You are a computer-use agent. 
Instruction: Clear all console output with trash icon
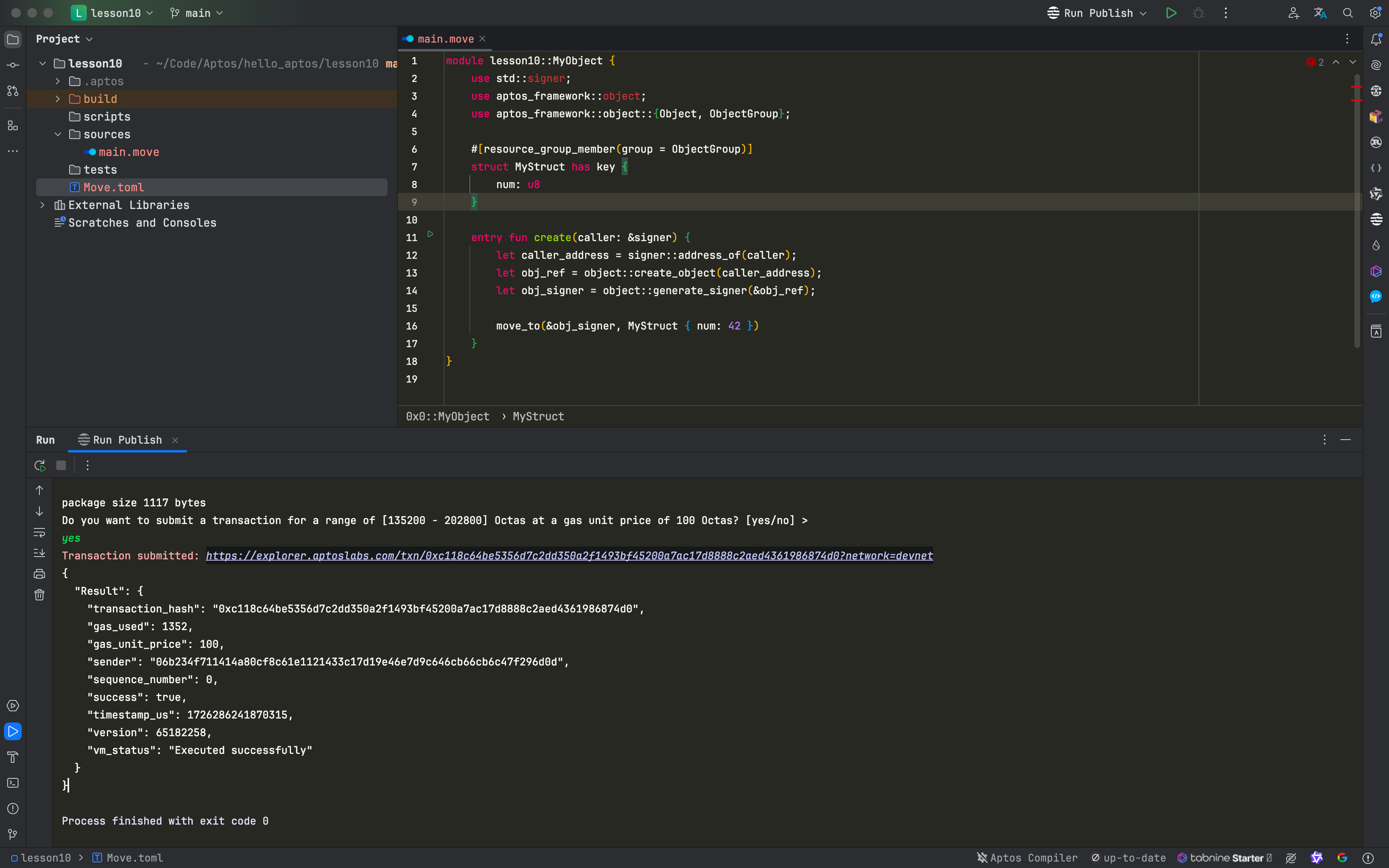tap(39, 595)
